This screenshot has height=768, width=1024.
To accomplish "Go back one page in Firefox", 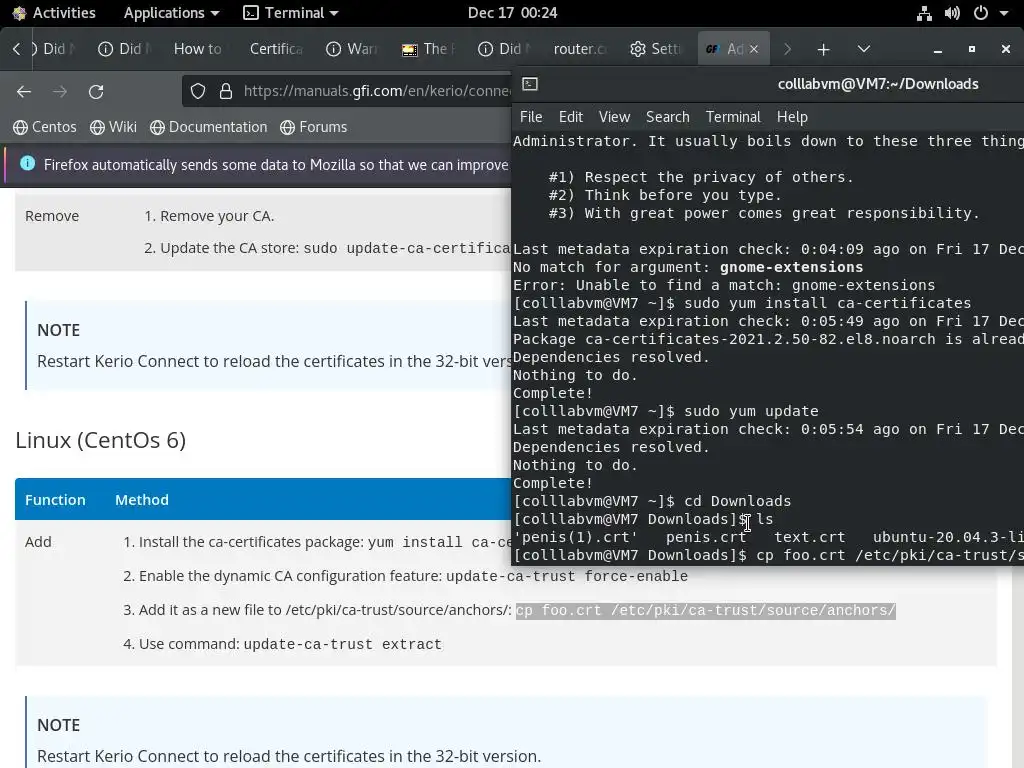I will tap(24, 91).
